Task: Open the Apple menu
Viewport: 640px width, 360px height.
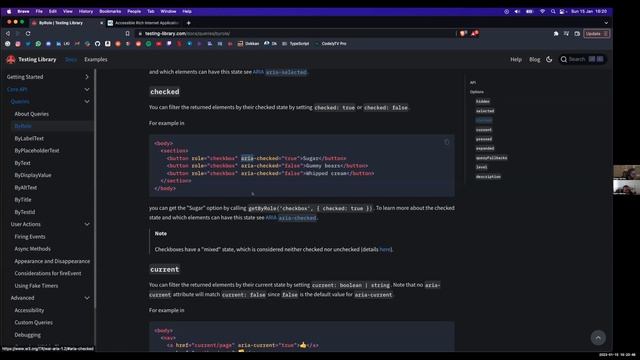Action: (x=9, y=11)
